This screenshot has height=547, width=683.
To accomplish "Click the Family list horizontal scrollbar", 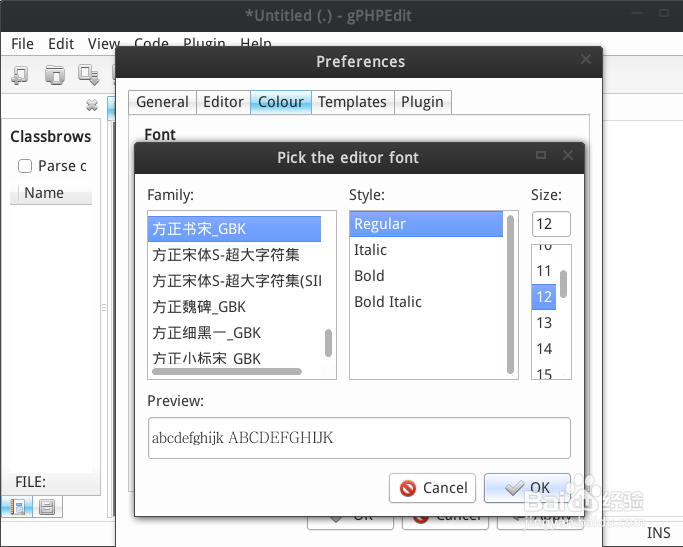I will click(x=227, y=371).
